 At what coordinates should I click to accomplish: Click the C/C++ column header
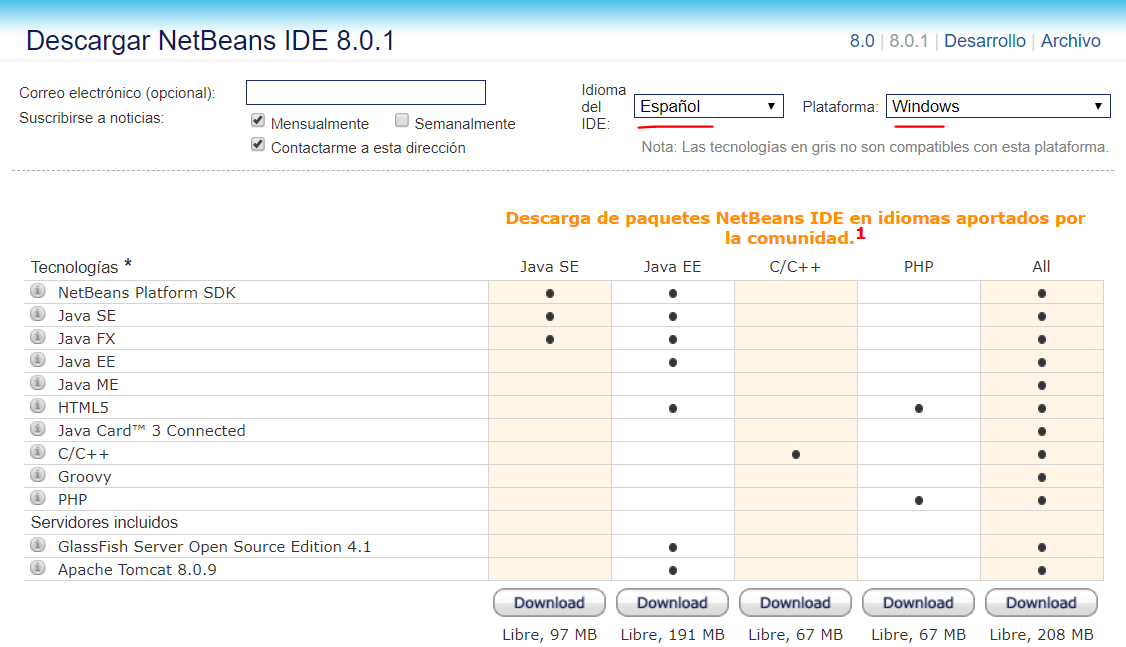(795, 267)
